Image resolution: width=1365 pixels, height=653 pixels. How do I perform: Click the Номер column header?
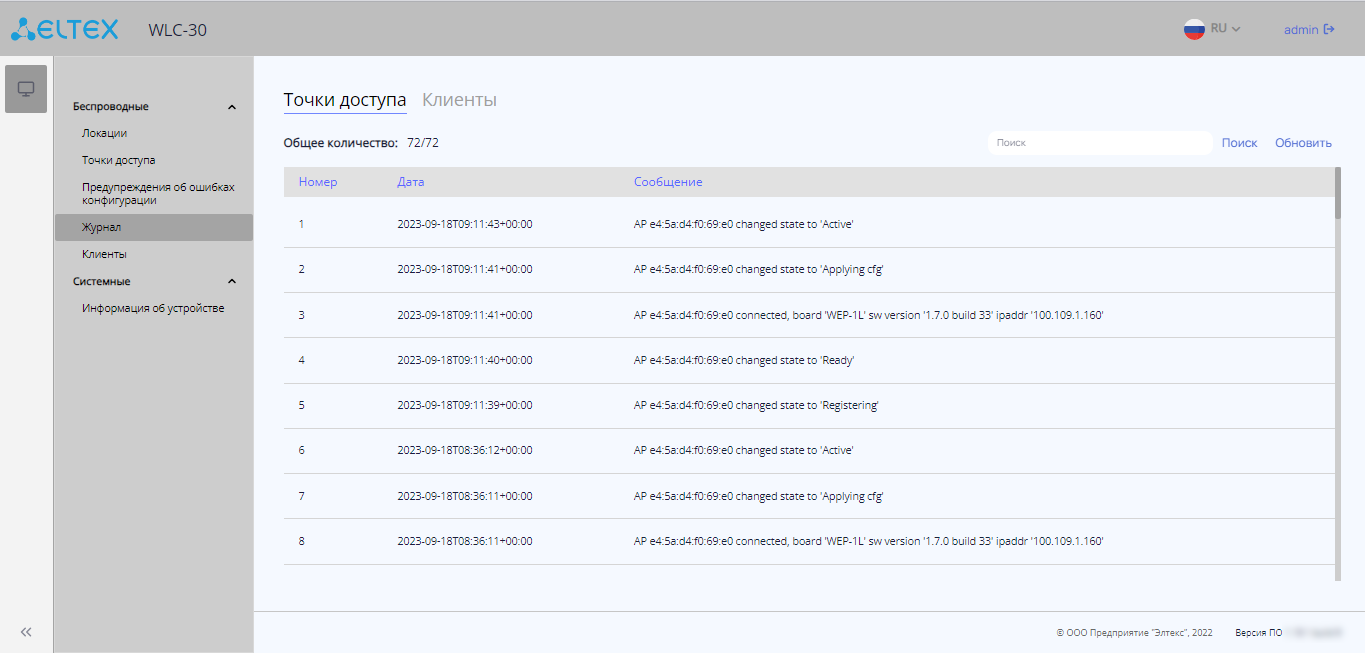318,182
